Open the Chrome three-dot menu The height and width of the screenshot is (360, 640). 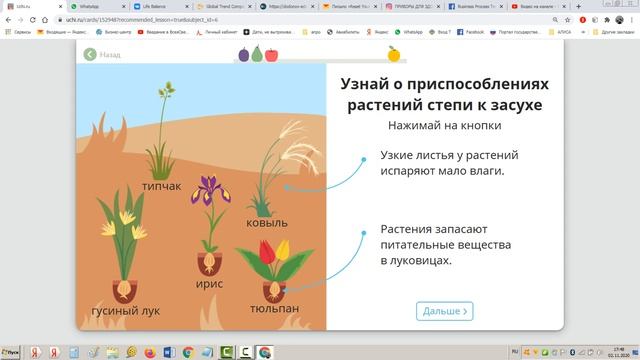coord(632,20)
